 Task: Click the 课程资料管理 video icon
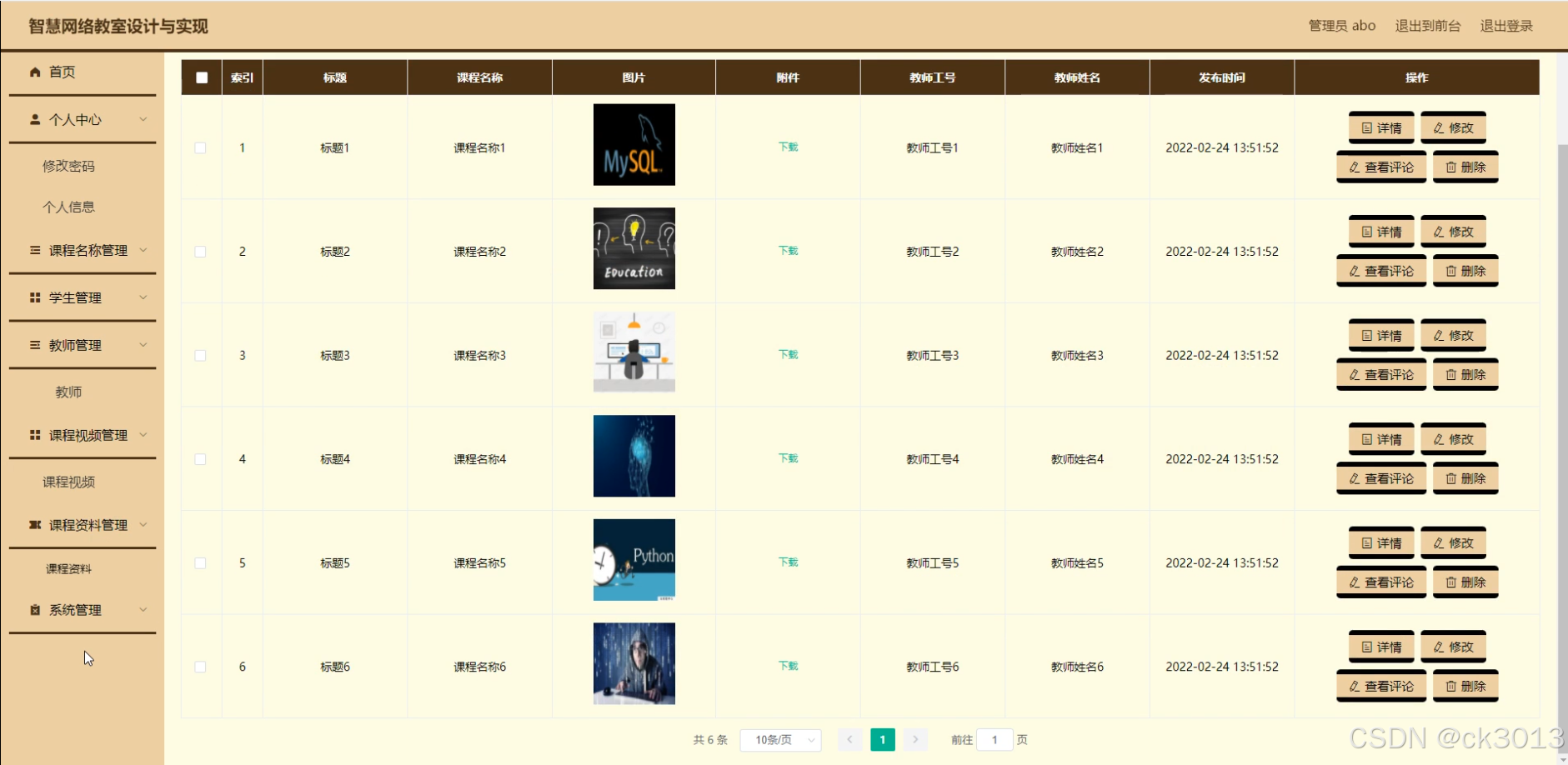click(x=35, y=525)
